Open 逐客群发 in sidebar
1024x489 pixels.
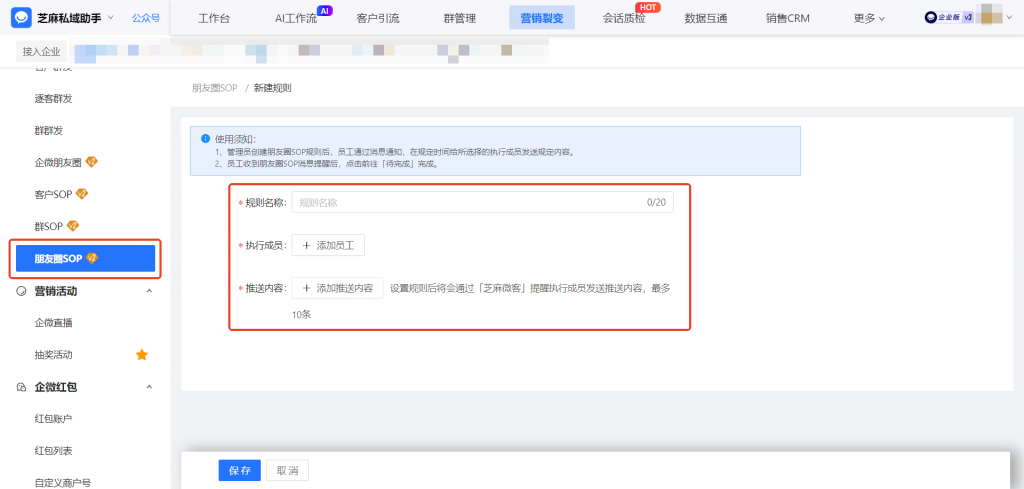click(x=54, y=99)
